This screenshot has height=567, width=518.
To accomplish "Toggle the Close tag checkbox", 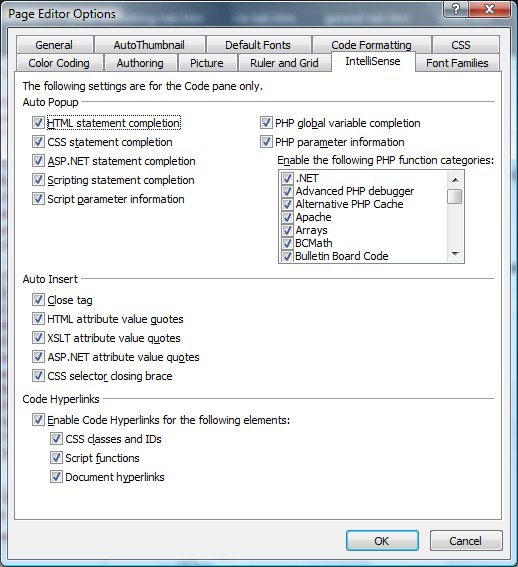I will click(38, 300).
